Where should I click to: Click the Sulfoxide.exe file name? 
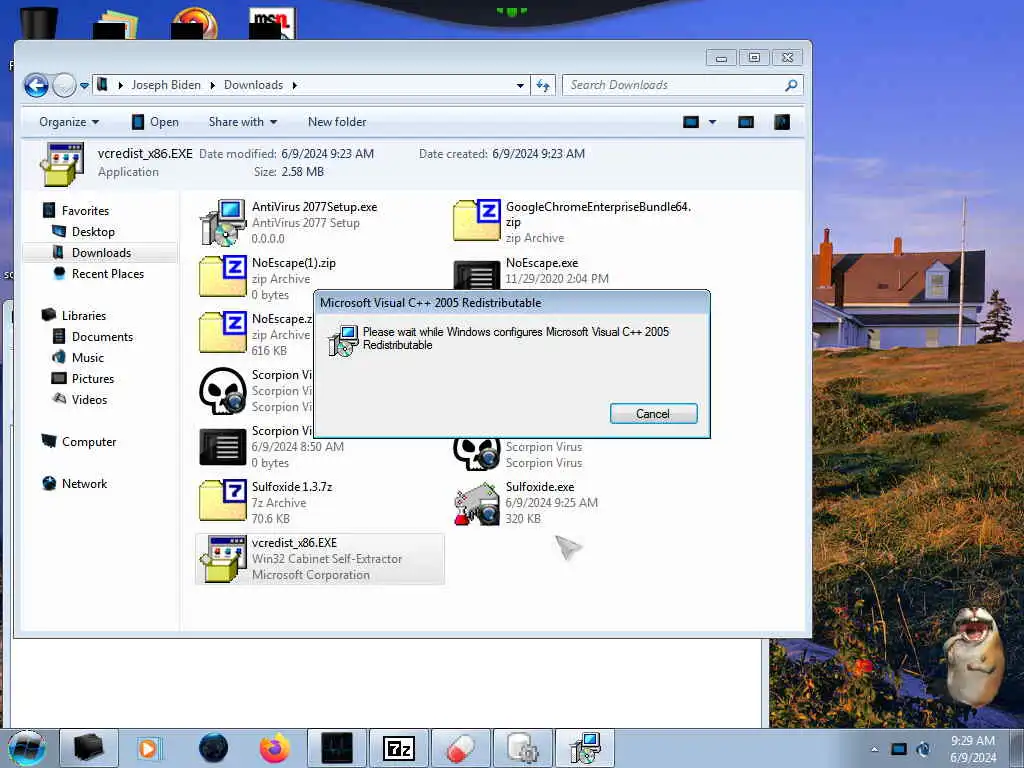tap(540, 487)
